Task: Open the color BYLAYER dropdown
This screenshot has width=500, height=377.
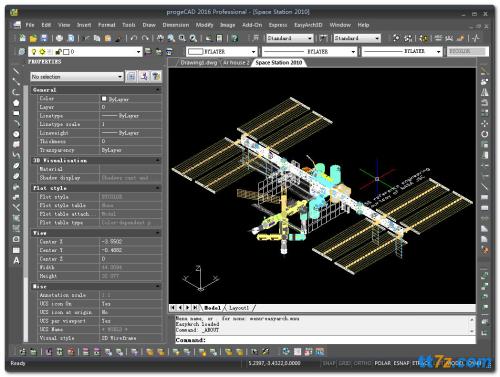Action: [x=254, y=52]
